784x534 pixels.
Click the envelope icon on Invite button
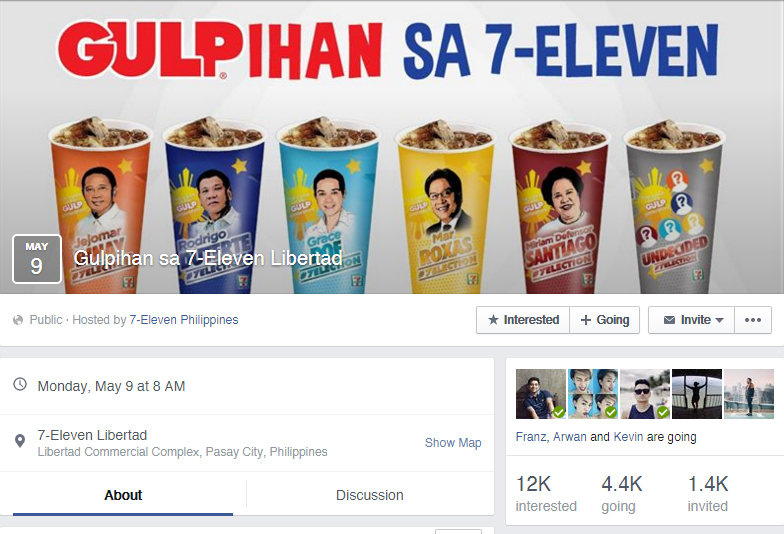[x=669, y=320]
